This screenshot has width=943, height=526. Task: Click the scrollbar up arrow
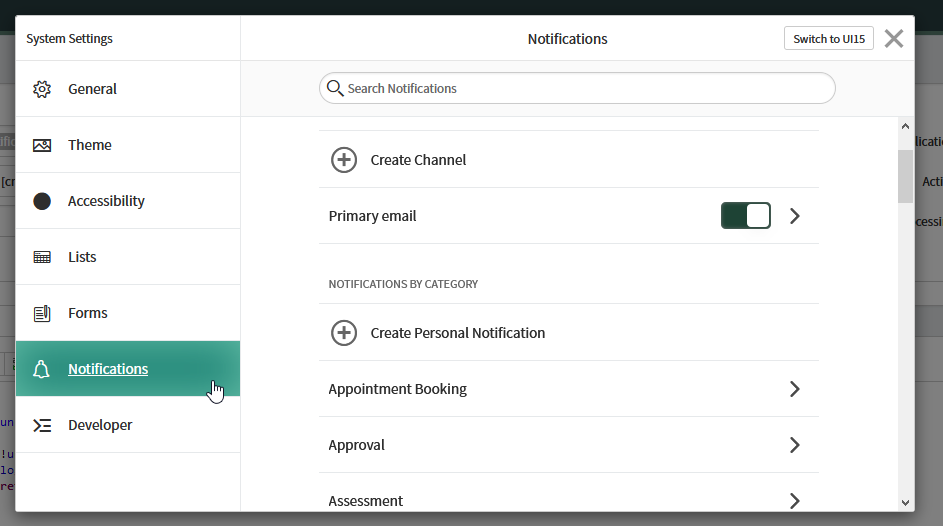tap(905, 126)
